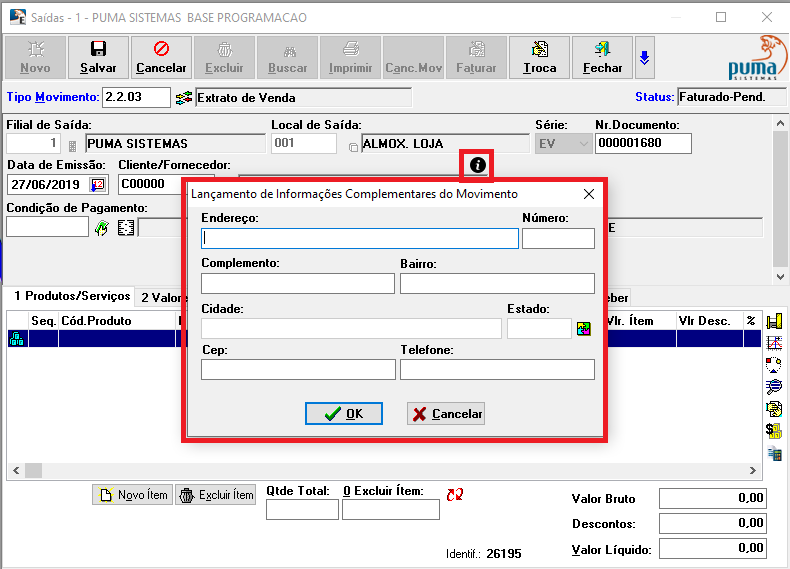Screen dimensions: 790x569
Task: Focus the Telefone text field
Action: 497,370
